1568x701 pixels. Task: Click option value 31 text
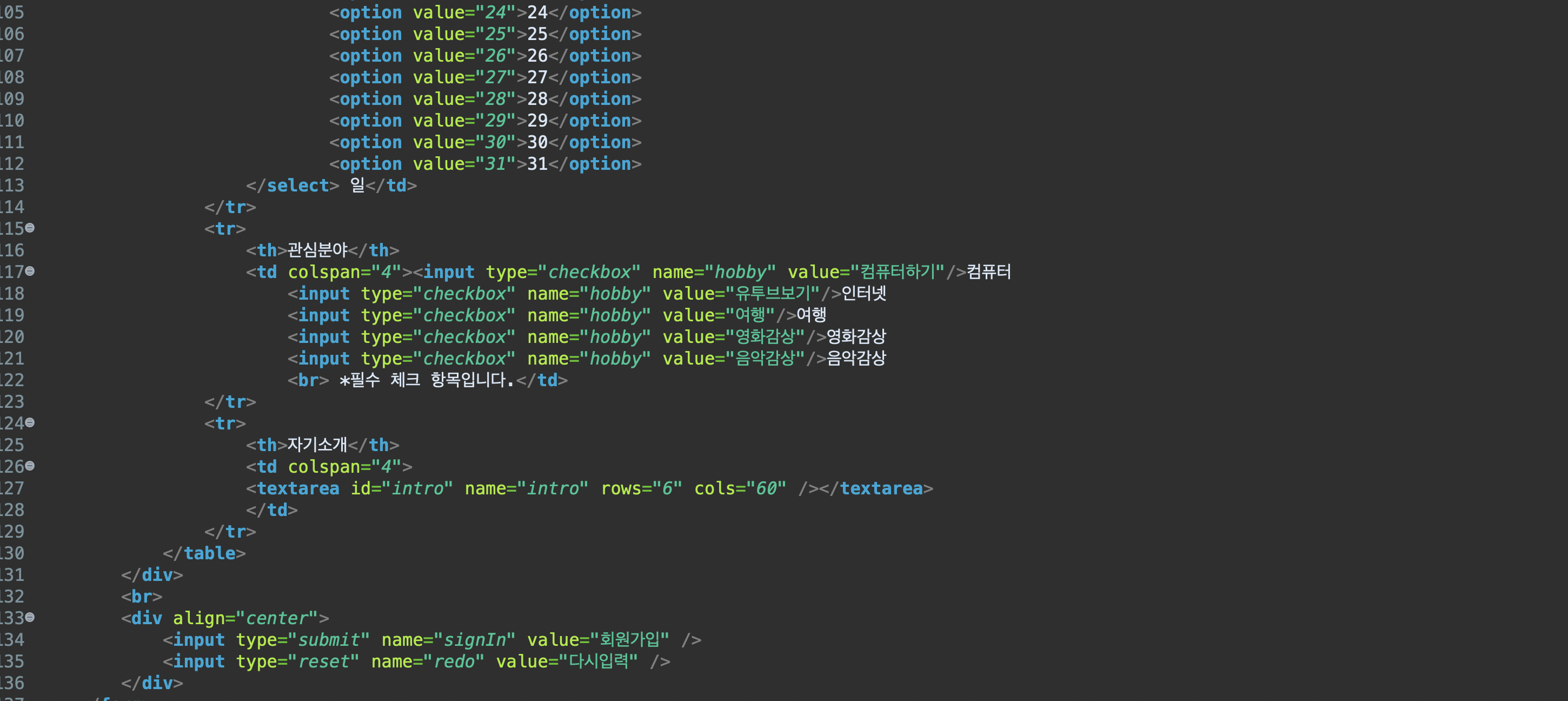(x=537, y=164)
